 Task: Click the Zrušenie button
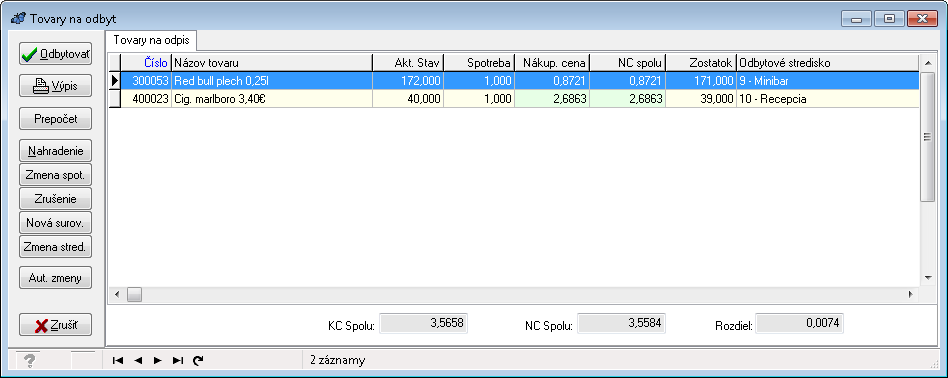click(x=56, y=198)
